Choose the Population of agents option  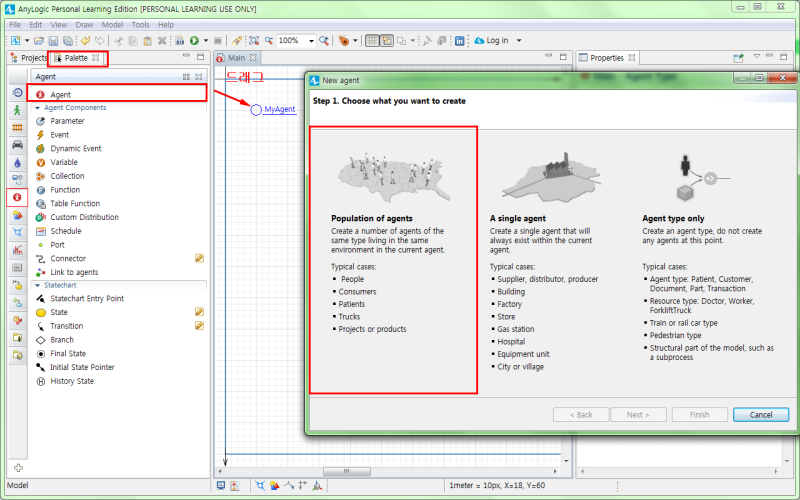point(393,260)
